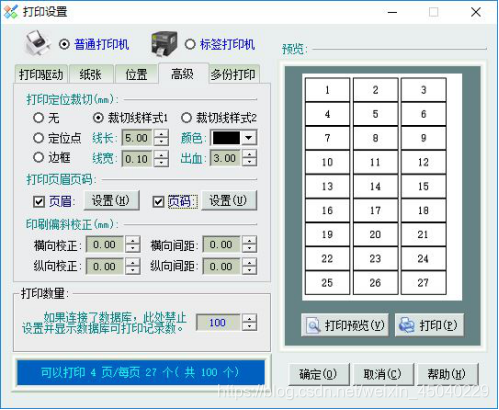Click the 横向间距 input field
The width and height of the screenshot is (499, 410).
[x=222, y=245]
